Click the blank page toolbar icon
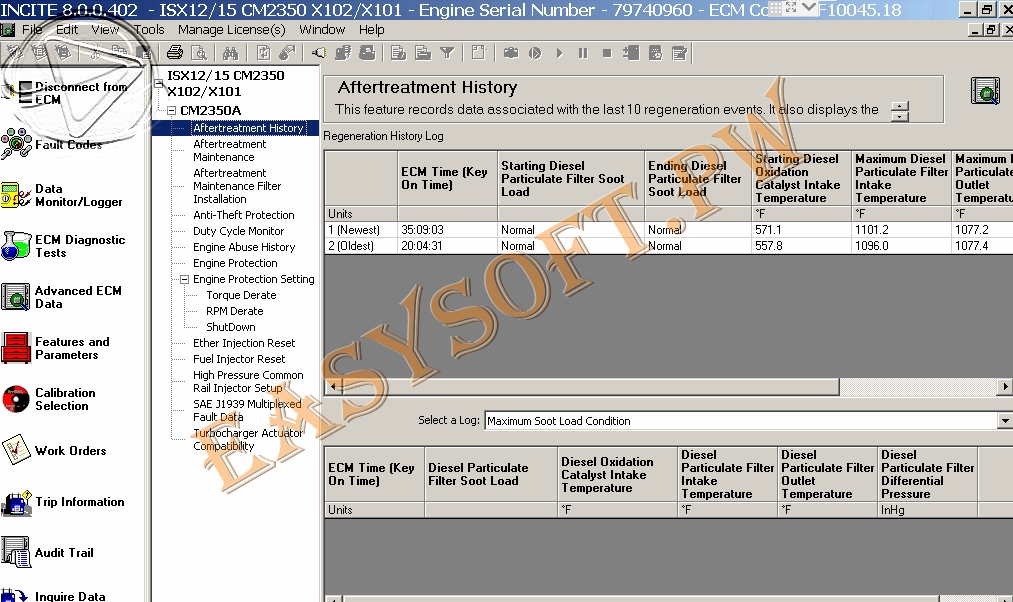1013x602 pixels. click(x=479, y=53)
